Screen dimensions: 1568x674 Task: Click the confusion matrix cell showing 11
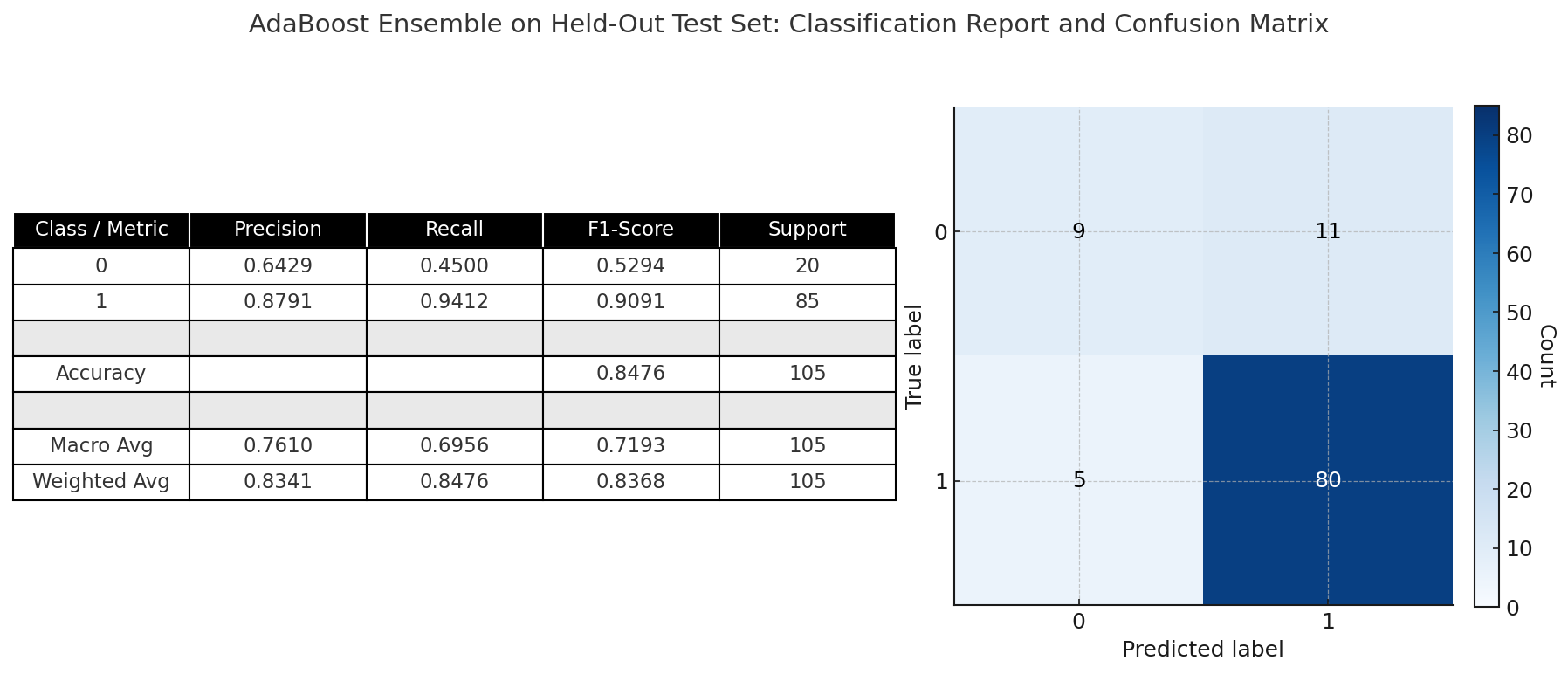coord(1327,232)
